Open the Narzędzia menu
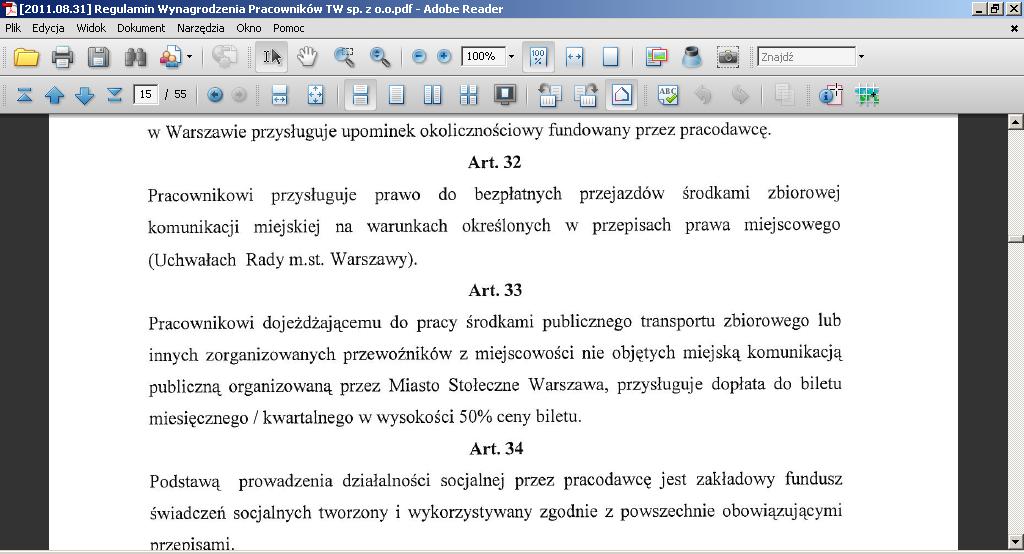1024x554 pixels. pyautogui.click(x=200, y=28)
